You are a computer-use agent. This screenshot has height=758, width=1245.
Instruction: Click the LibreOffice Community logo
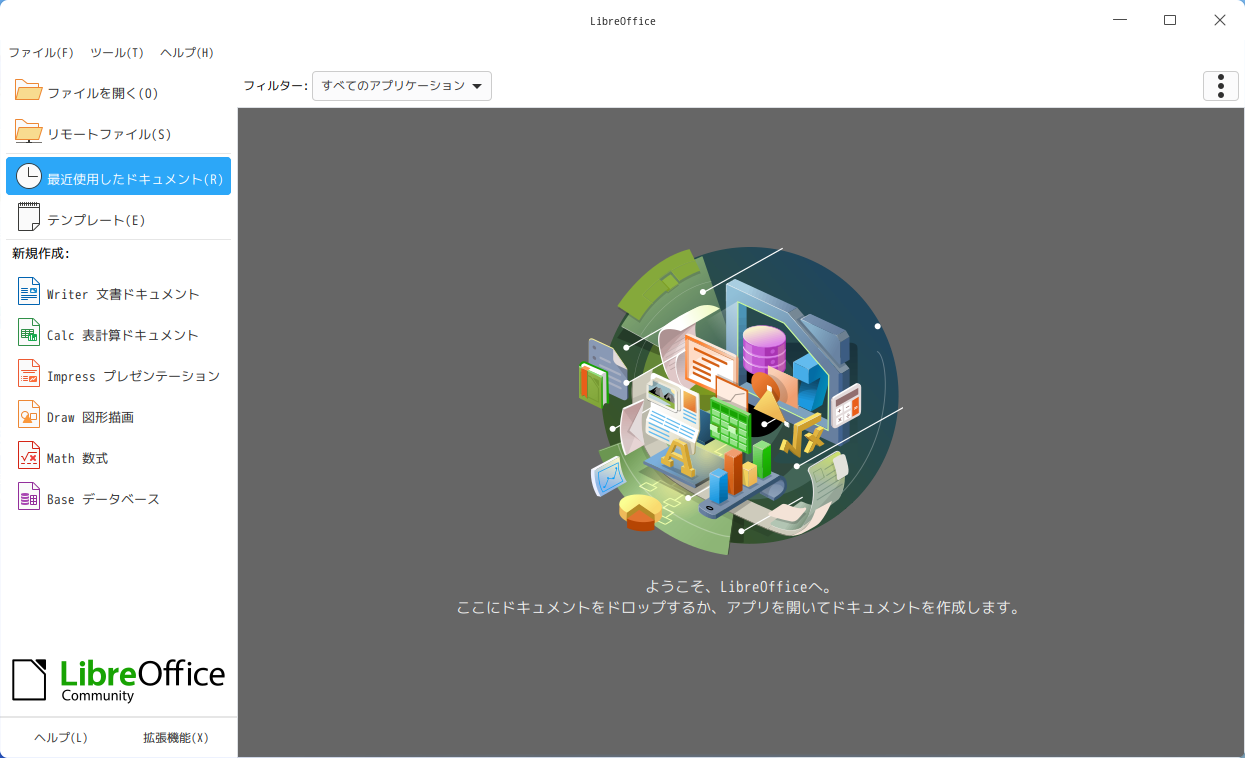[118, 680]
